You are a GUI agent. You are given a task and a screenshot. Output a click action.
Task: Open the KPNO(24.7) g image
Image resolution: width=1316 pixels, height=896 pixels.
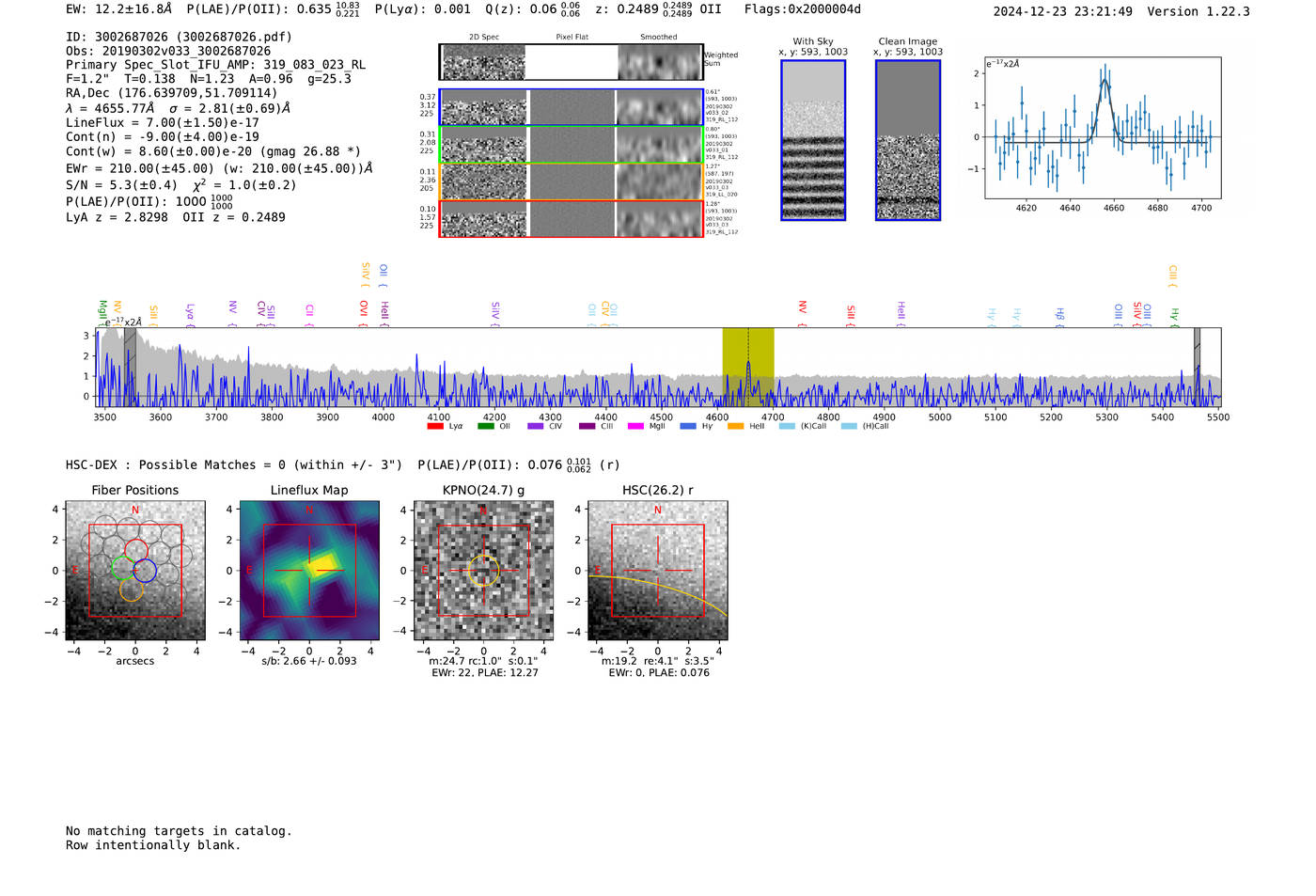tap(484, 571)
